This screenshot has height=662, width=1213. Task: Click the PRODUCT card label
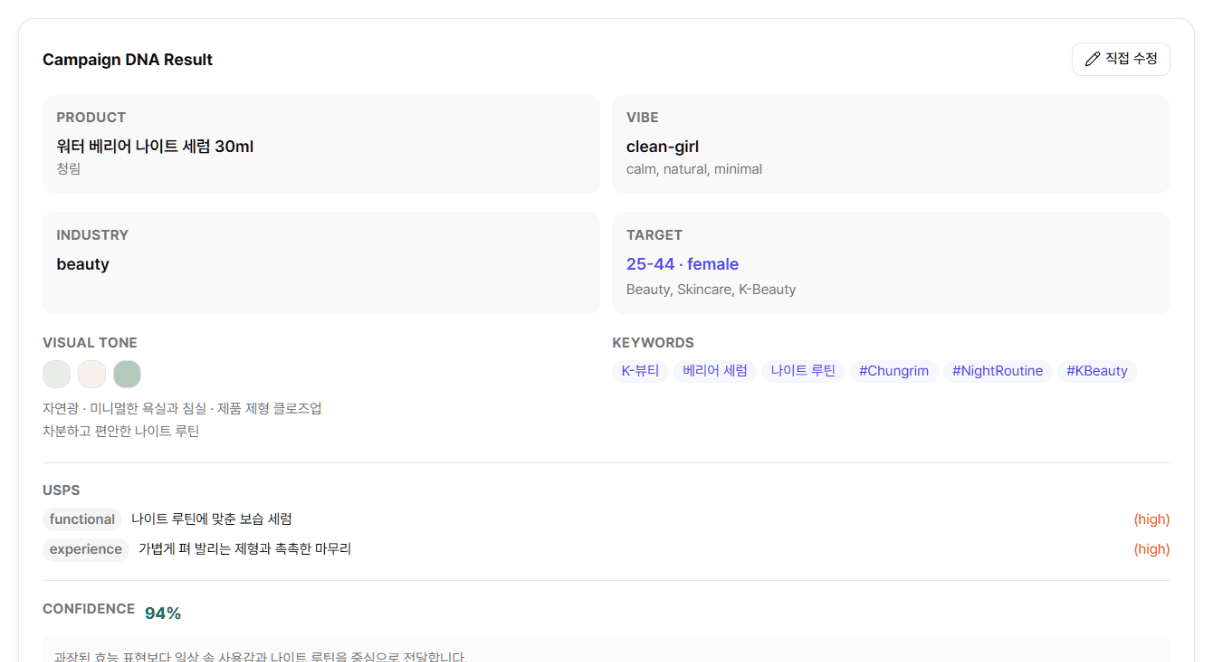click(91, 117)
